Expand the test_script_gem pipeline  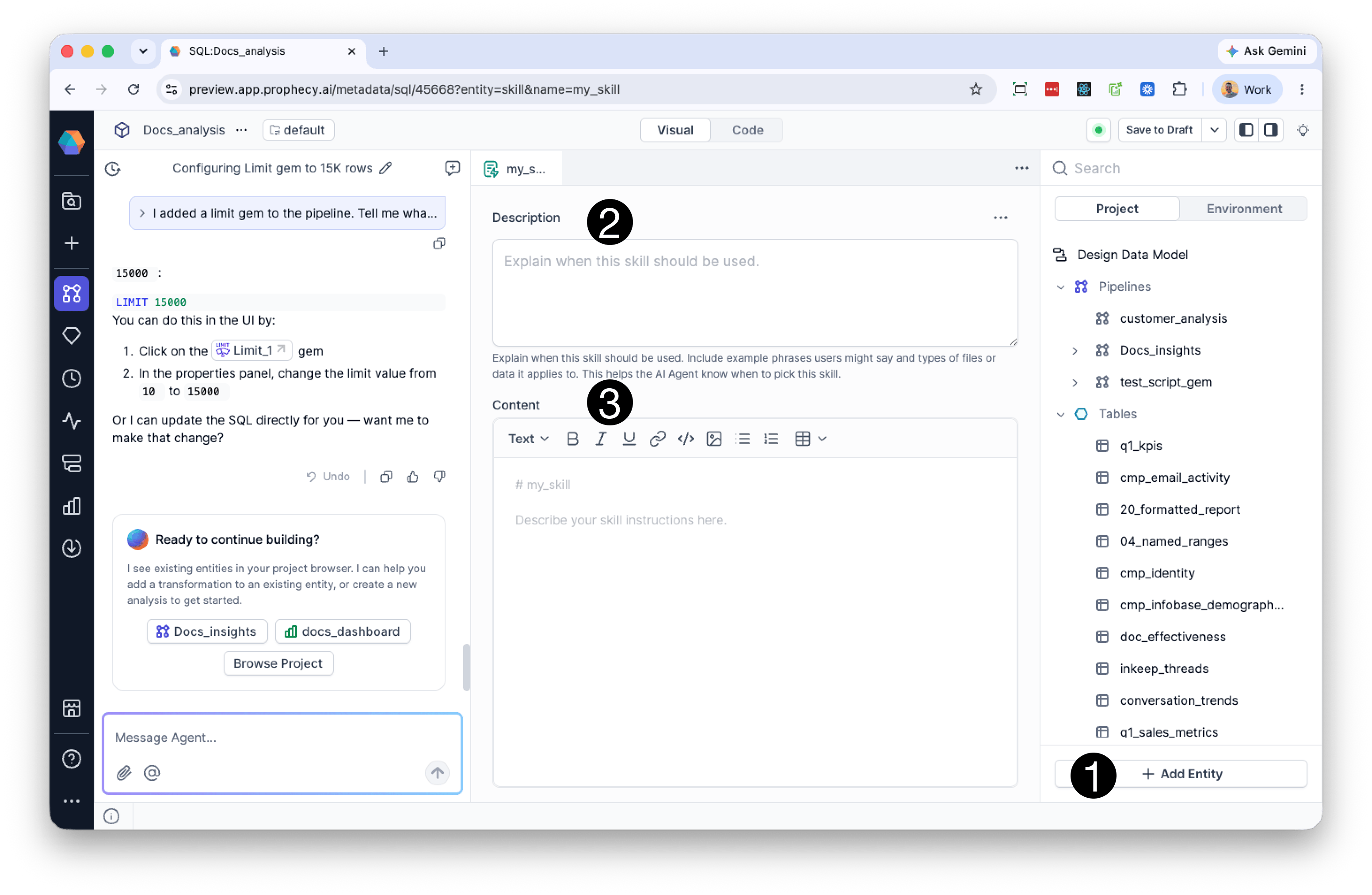[1075, 382]
